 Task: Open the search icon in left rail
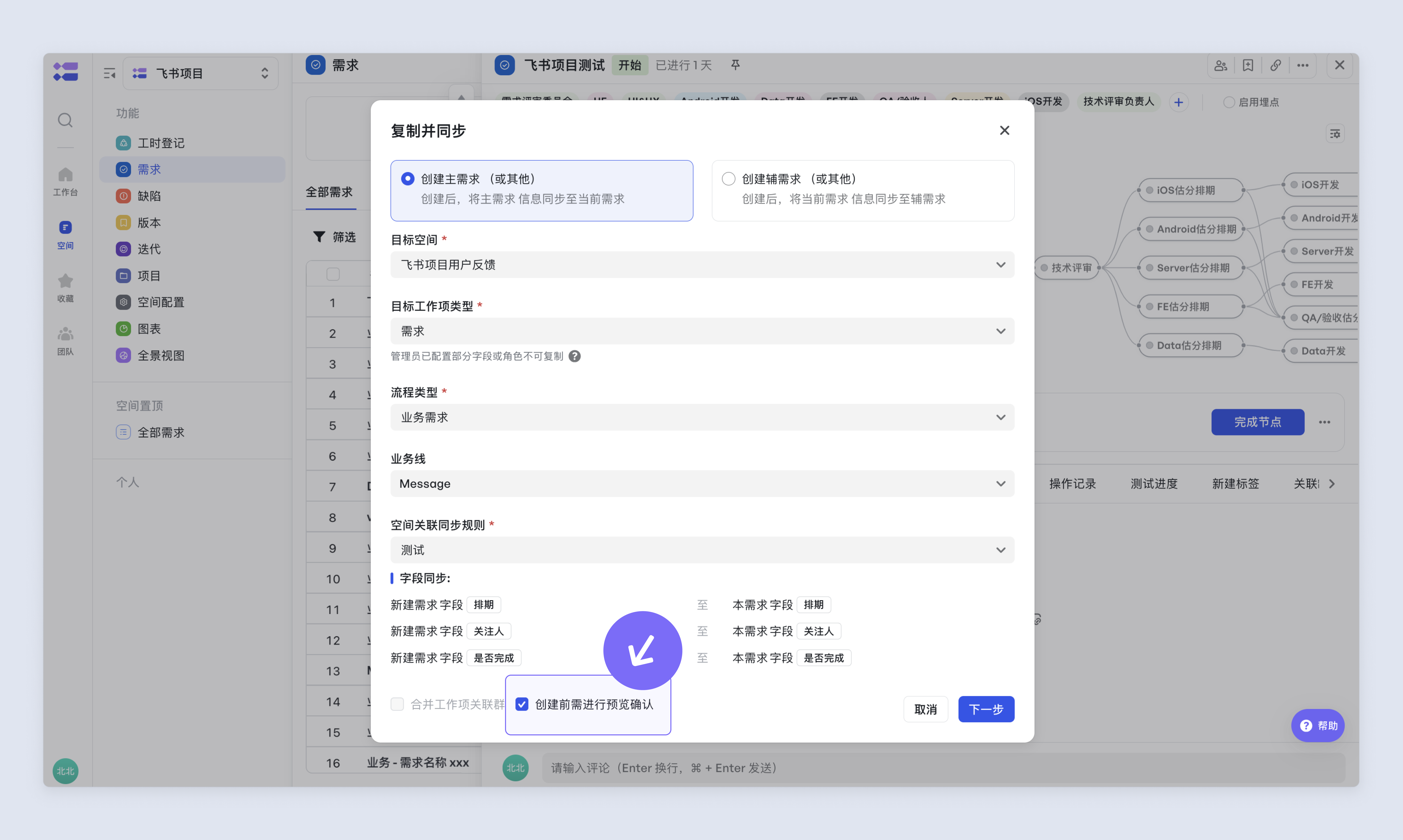point(65,120)
